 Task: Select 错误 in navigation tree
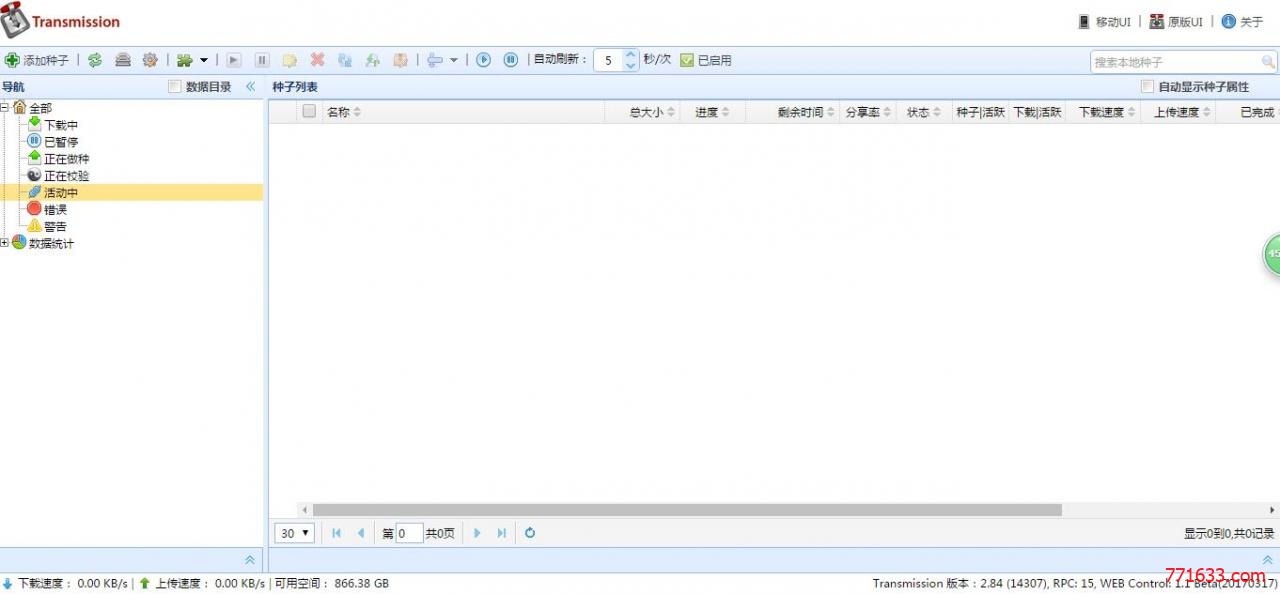tap(55, 210)
